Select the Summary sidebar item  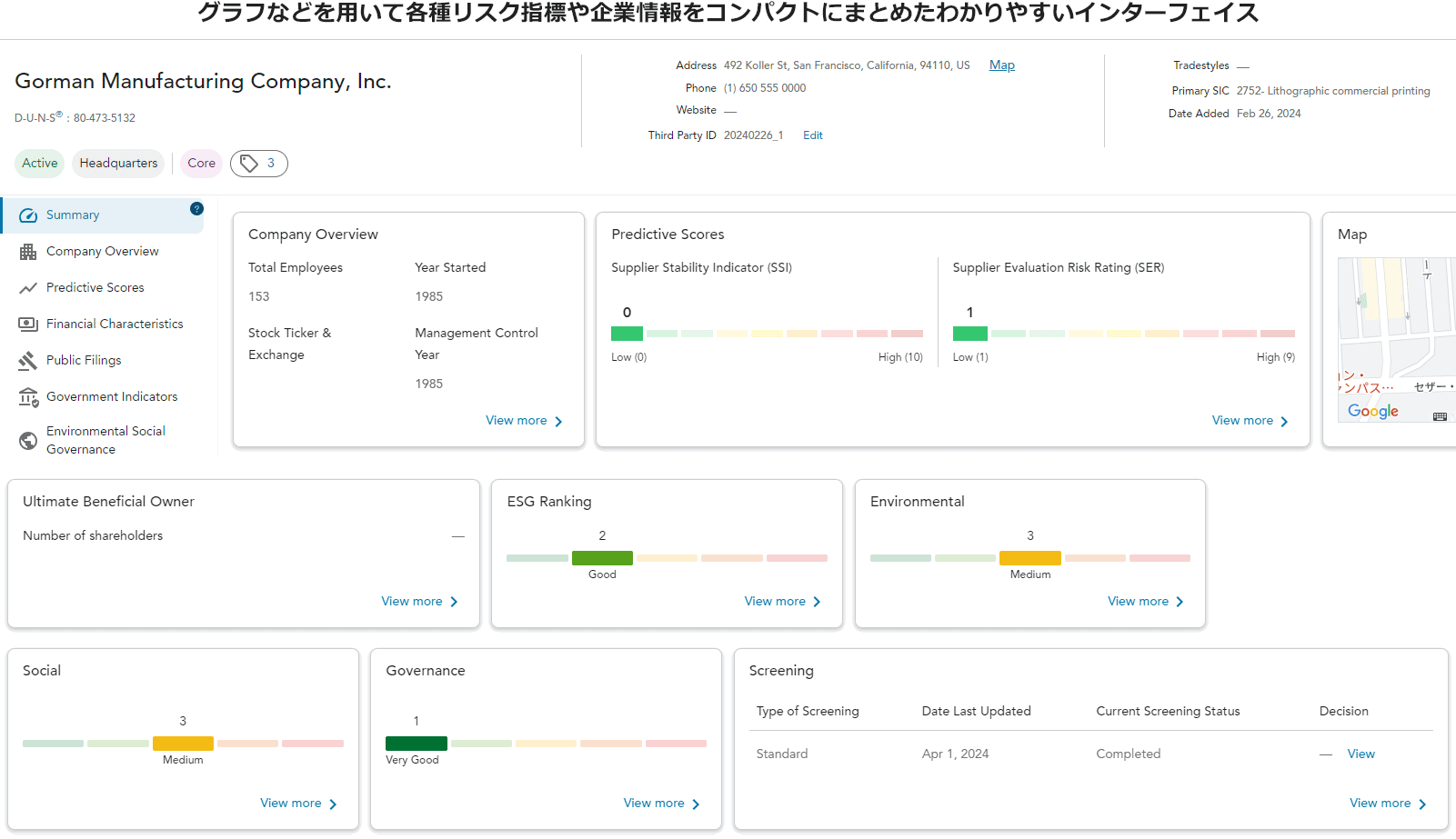(102, 215)
